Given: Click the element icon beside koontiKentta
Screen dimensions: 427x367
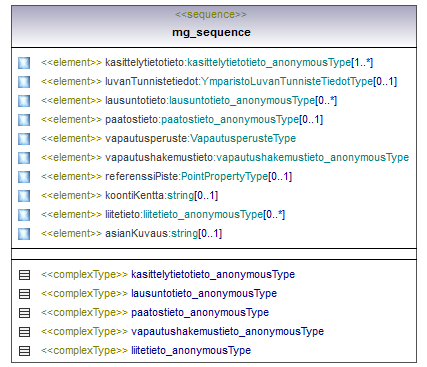Looking at the screenshot, I should (24, 196).
